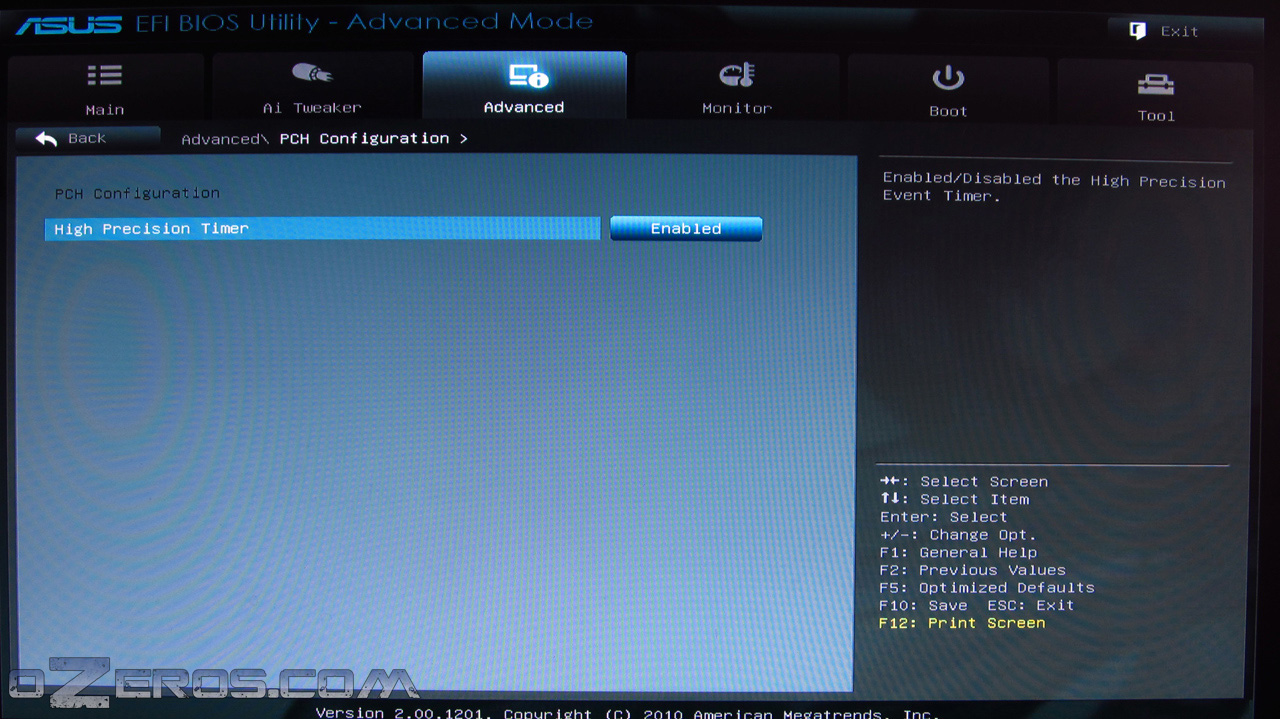Click the 'F10: Save' hint
1280x719 pixels.
[x=923, y=605]
